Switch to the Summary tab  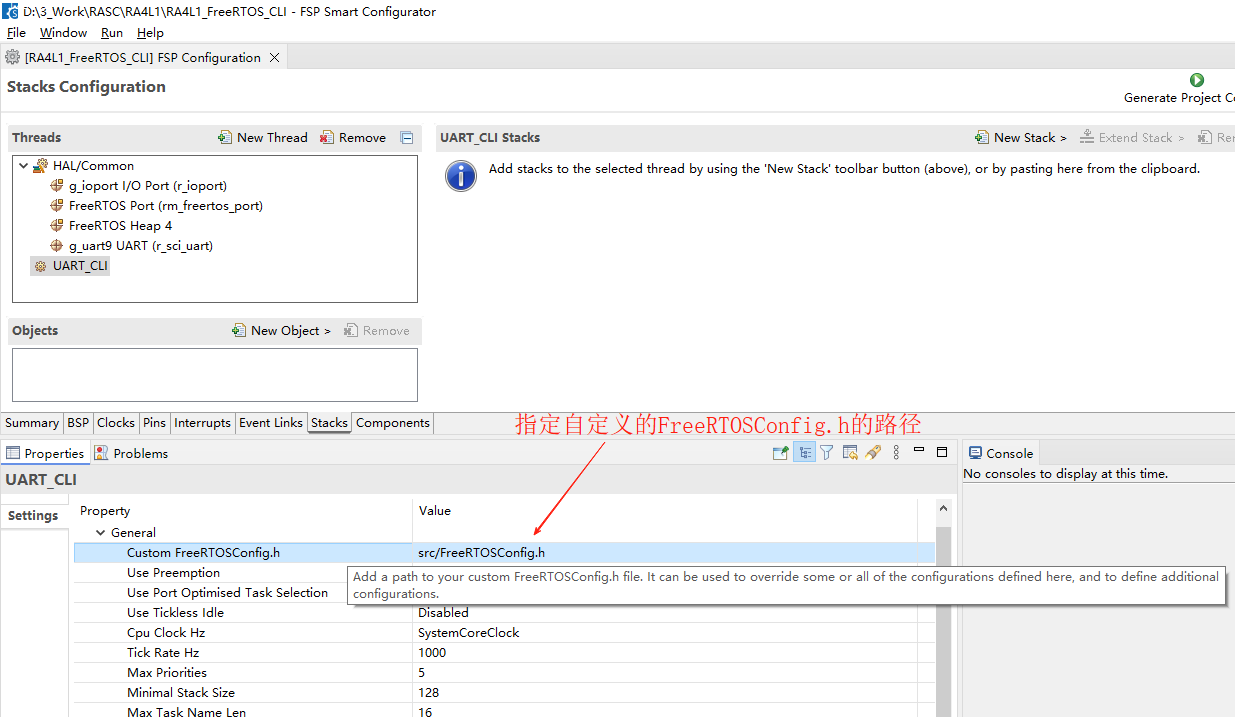coord(32,423)
